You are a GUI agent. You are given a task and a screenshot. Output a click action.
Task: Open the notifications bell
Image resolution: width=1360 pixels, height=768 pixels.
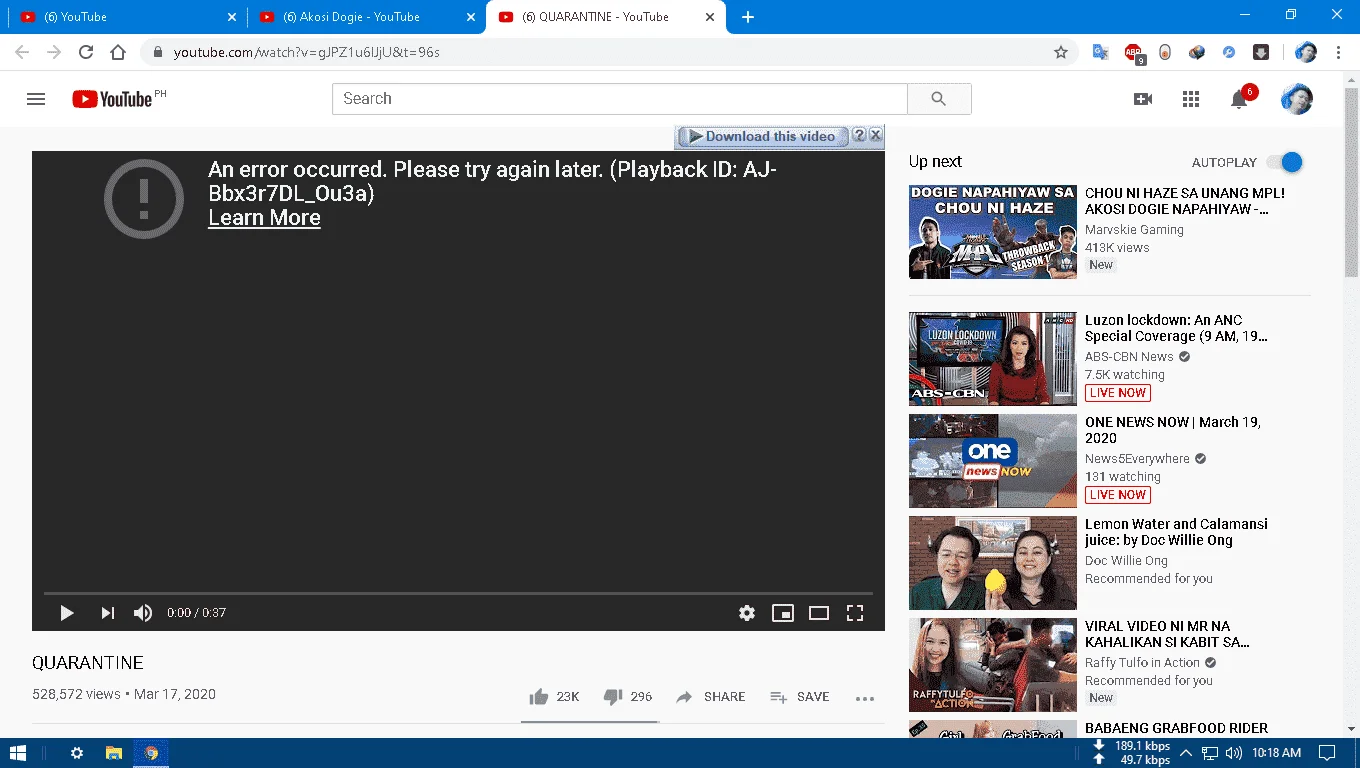pyautogui.click(x=1239, y=99)
